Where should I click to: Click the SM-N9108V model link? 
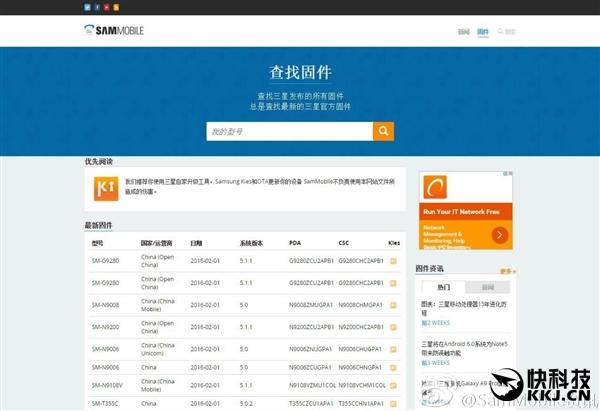(107, 385)
